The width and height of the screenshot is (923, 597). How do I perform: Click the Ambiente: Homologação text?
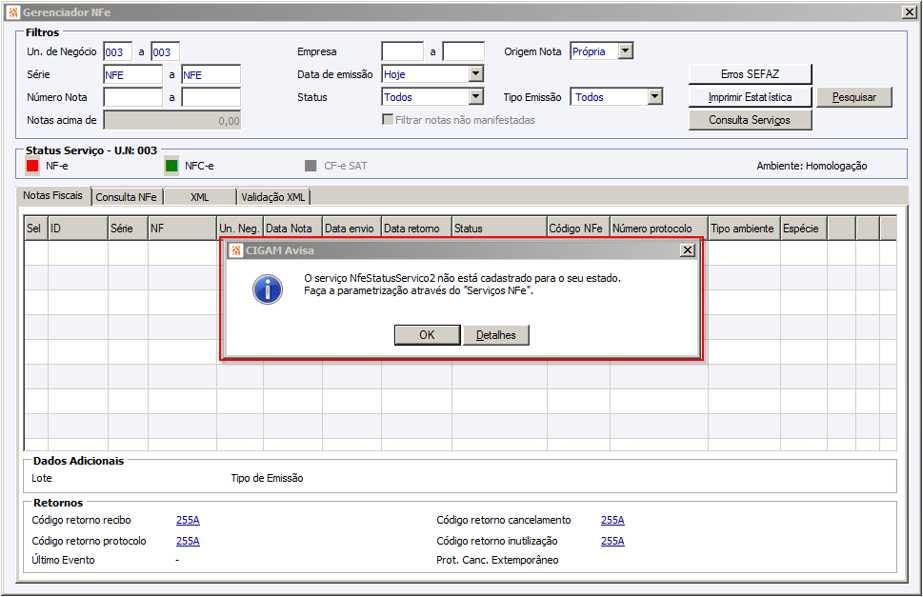812,166
